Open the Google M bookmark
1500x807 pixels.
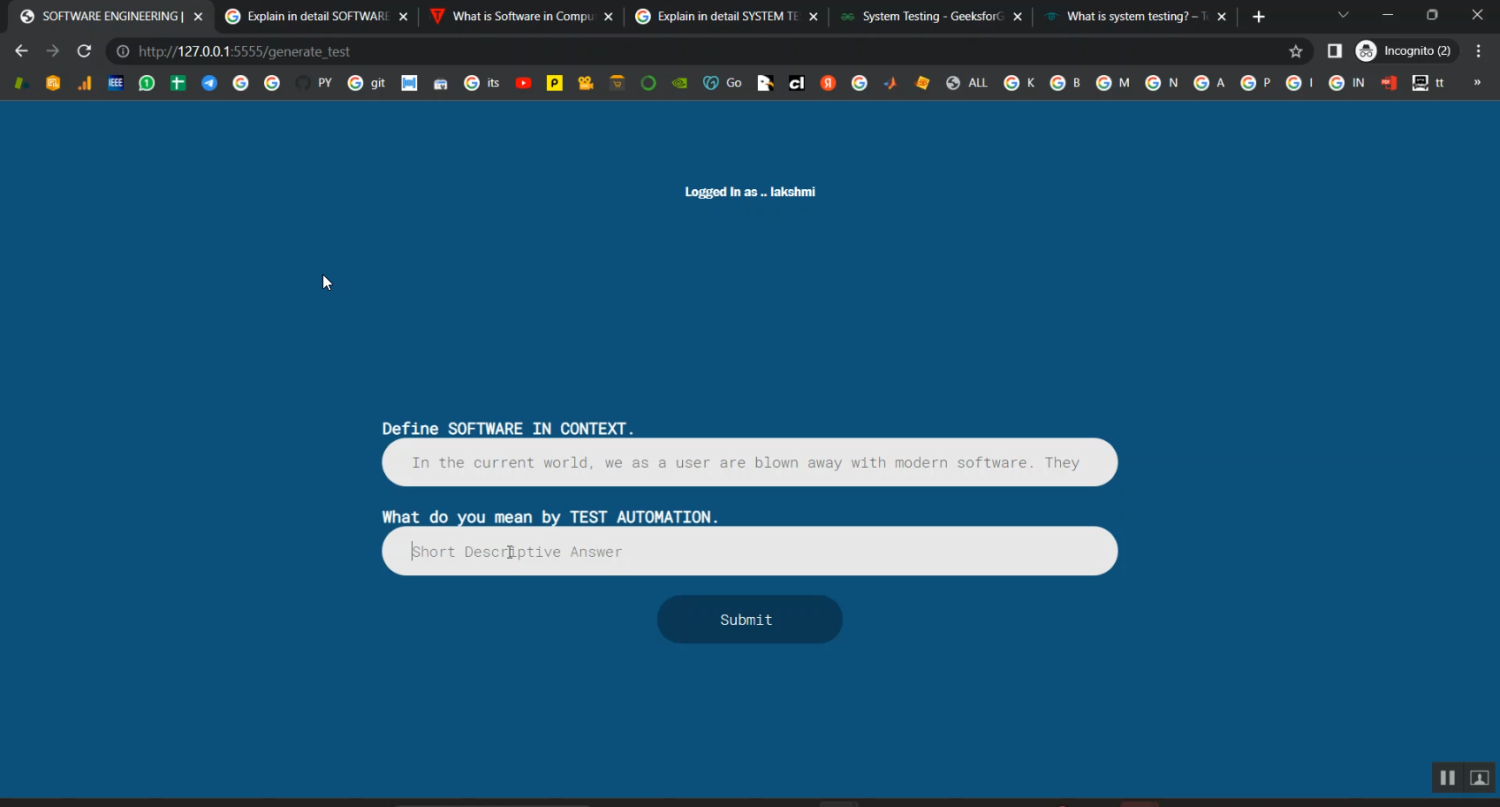click(x=1113, y=83)
